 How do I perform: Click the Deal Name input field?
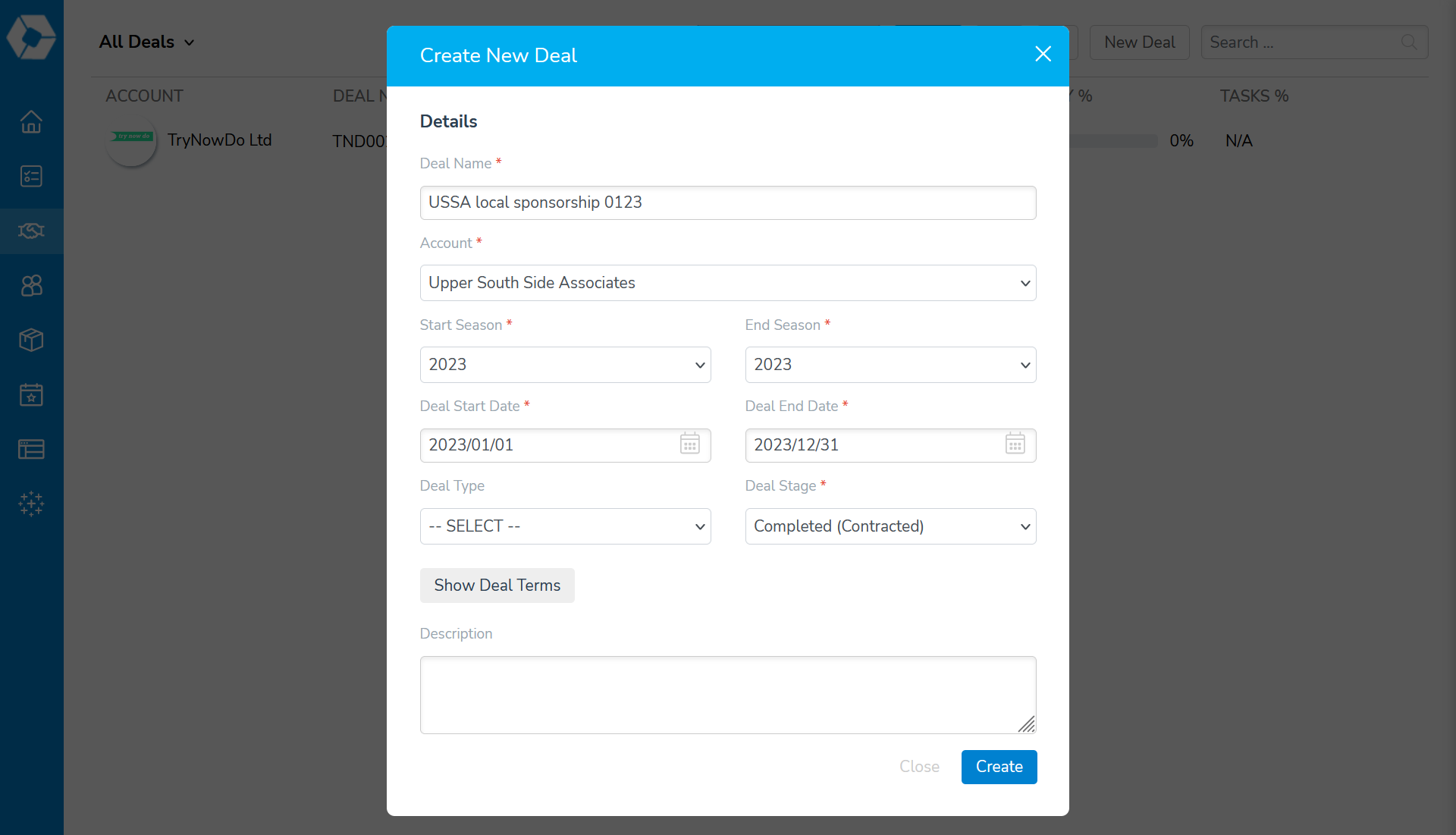pyautogui.click(x=728, y=202)
